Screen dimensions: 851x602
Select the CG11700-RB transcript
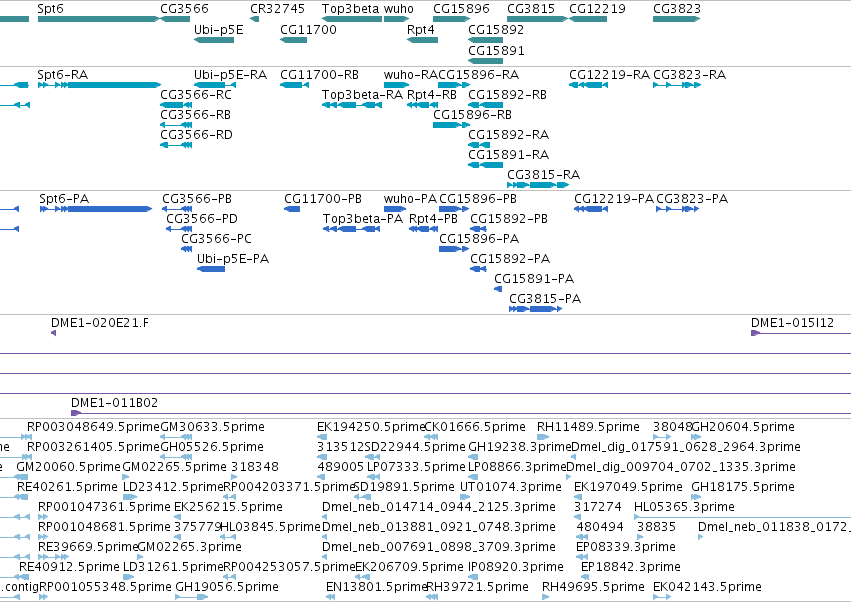pyautogui.click(x=295, y=85)
